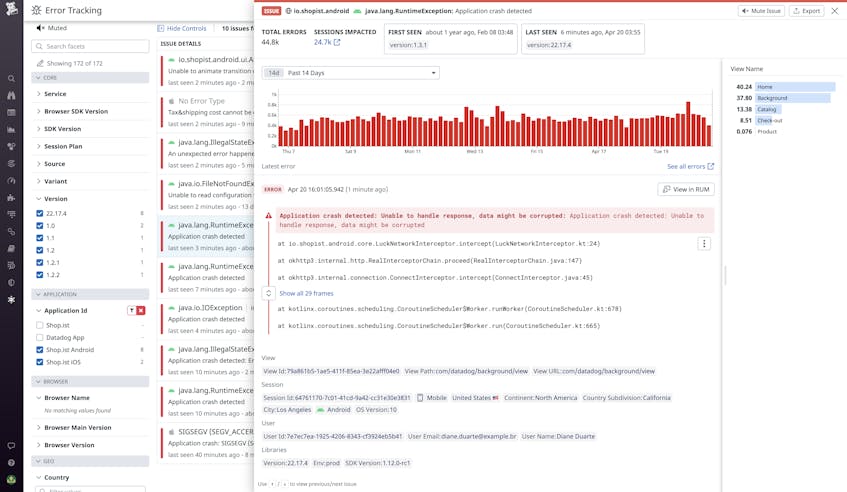Select the java.io.IOException issue row
The height and width of the screenshot is (492, 847).
coord(207,319)
